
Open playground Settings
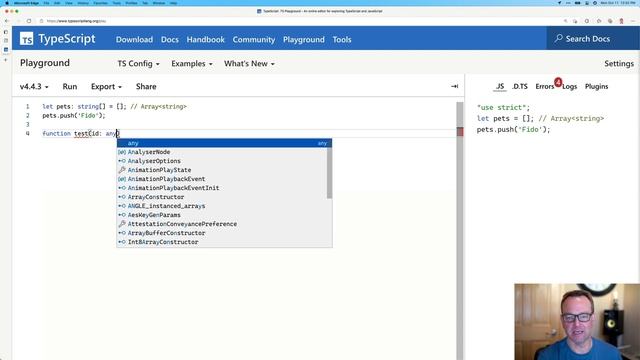point(619,64)
